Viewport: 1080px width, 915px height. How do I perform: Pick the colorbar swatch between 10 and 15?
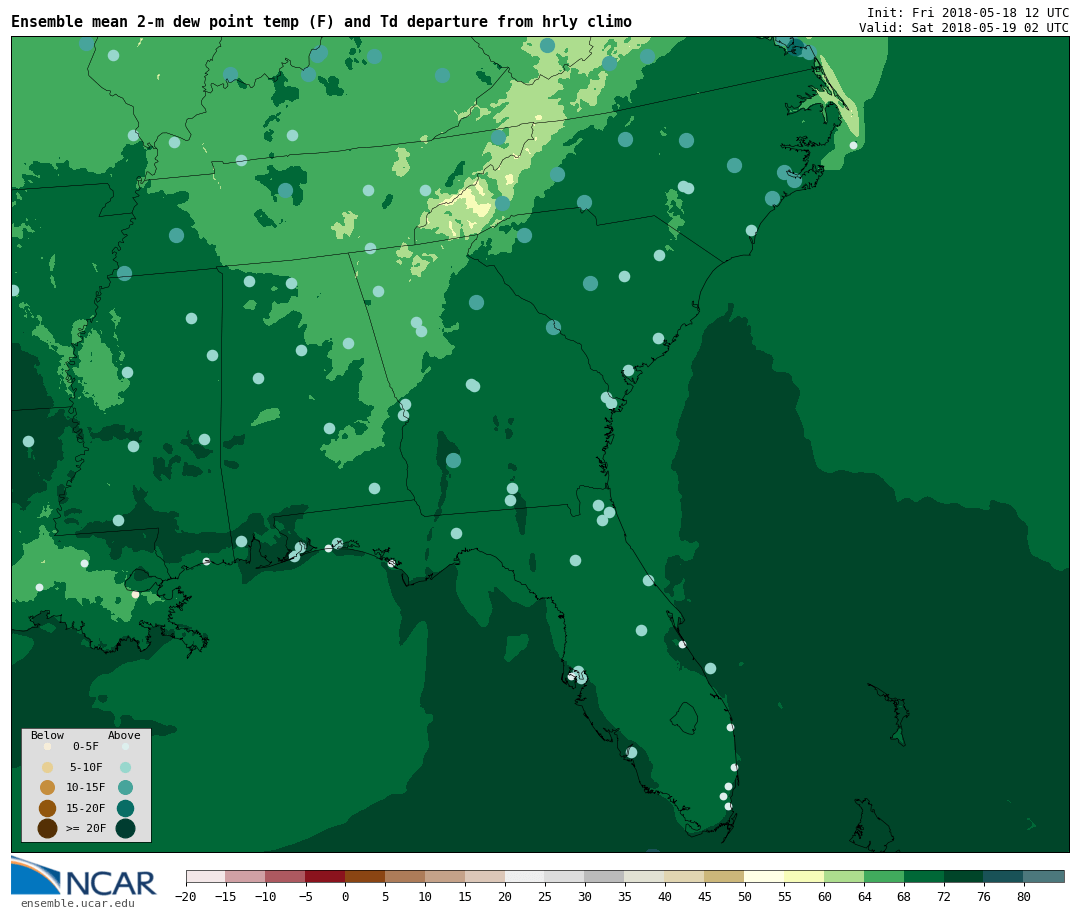pos(446,876)
